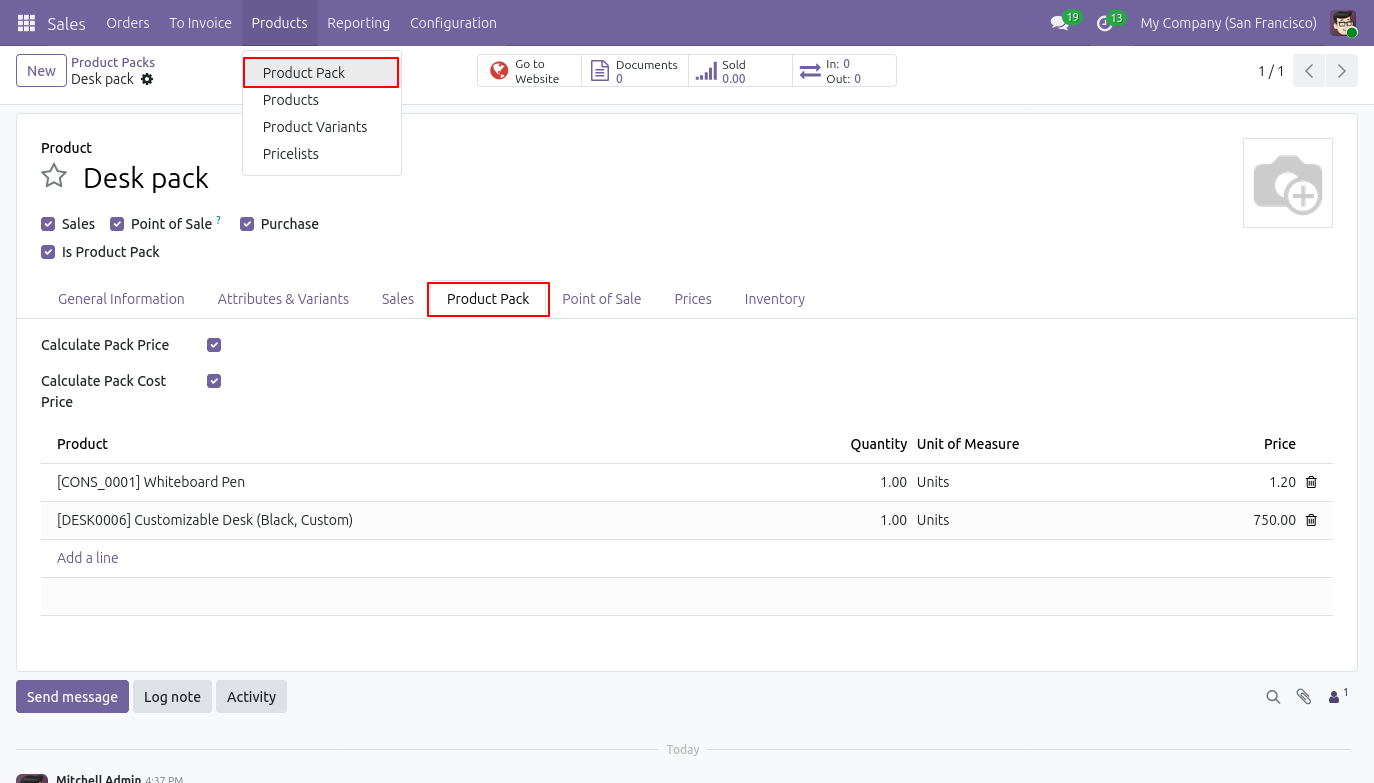Uncheck Is Product Pack checkbox

[48, 252]
